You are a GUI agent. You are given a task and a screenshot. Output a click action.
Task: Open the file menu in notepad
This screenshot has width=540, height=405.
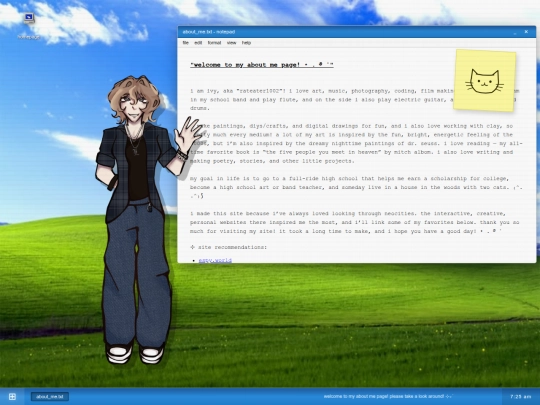click(x=186, y=43)
